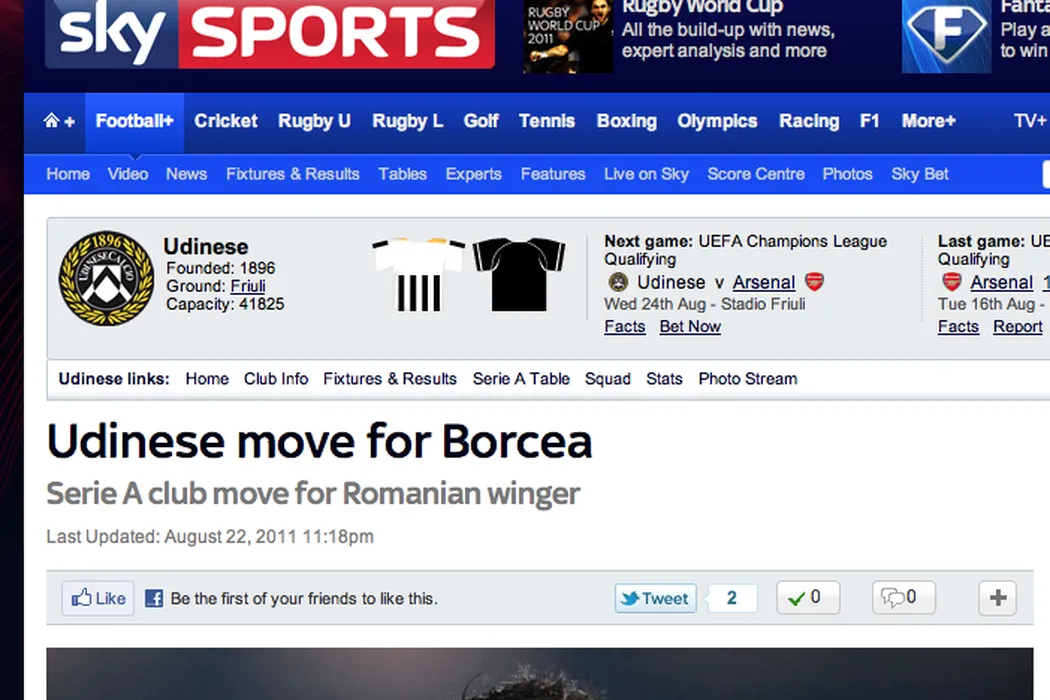The image size is (1050, 700).
Task: Click the green checkmark vote counter
Action: 808,598
